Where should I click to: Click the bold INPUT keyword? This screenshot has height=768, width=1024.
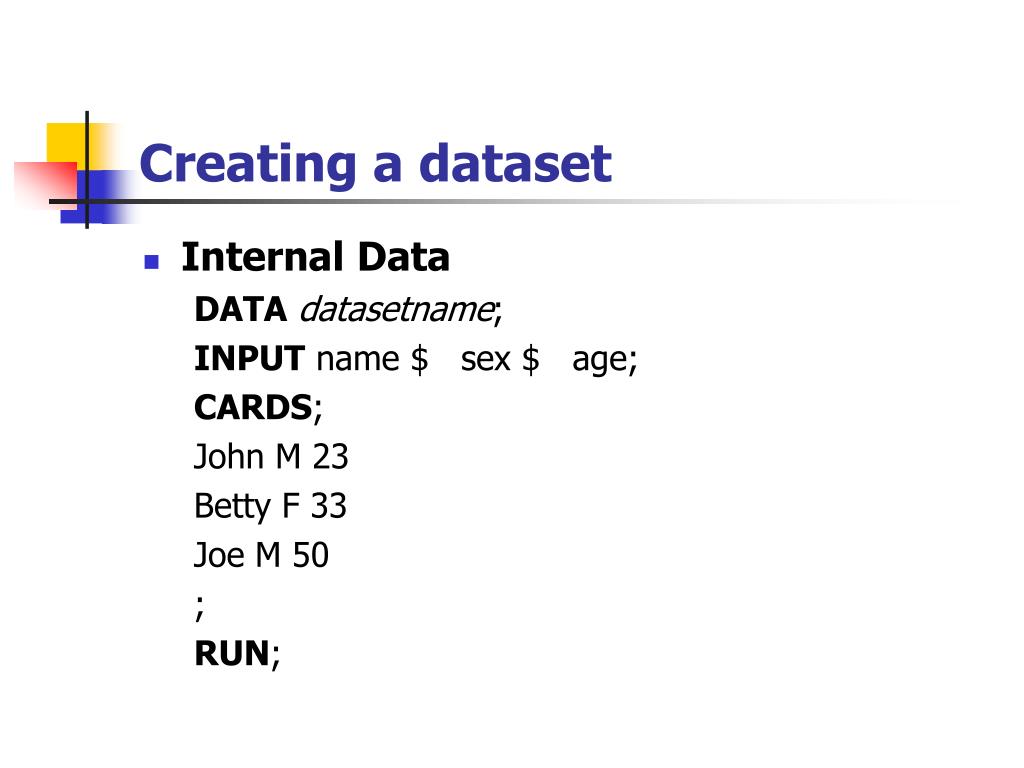(249, 359)
